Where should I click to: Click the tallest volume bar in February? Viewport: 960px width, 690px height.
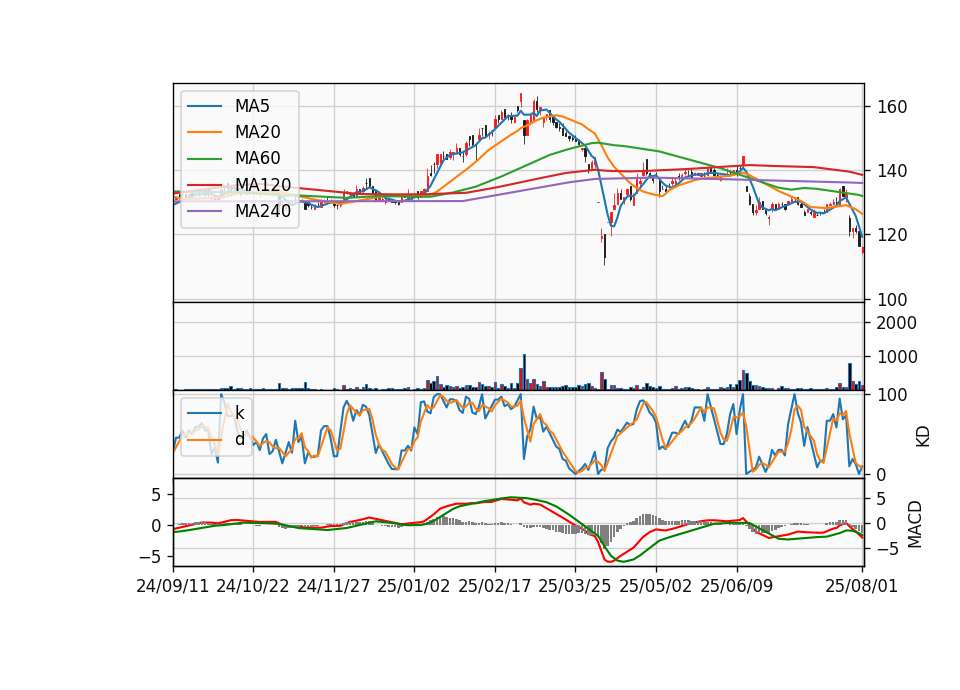[525, 372]
